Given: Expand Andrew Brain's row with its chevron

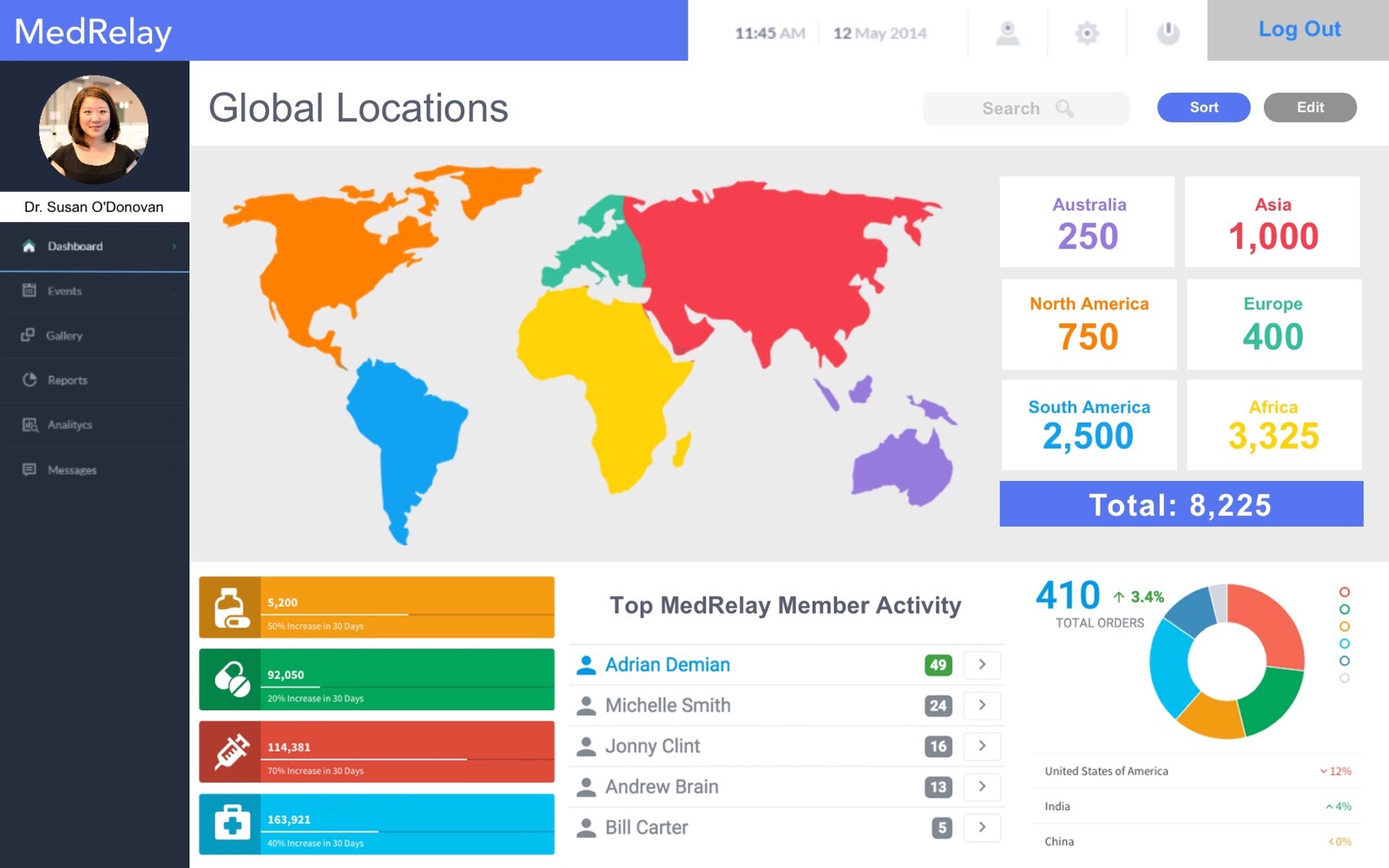Looking at the screenshot, I should pos(983,787).
